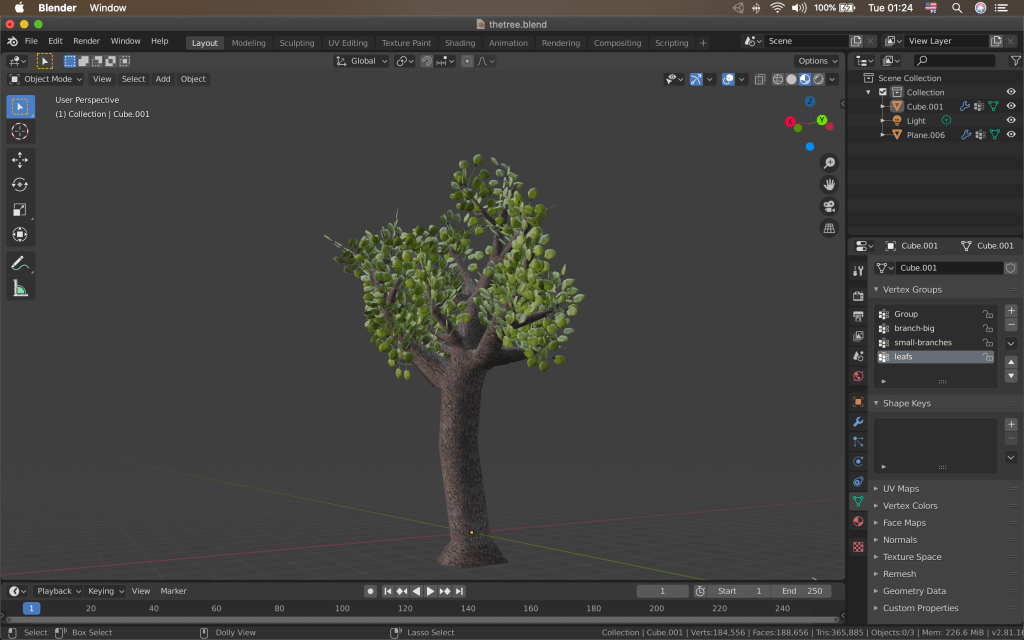Image resolution: width=1024 pixels, height=640 pixels.
Task: Add a new vertex group with plus button
Action: coord(1010,311)
